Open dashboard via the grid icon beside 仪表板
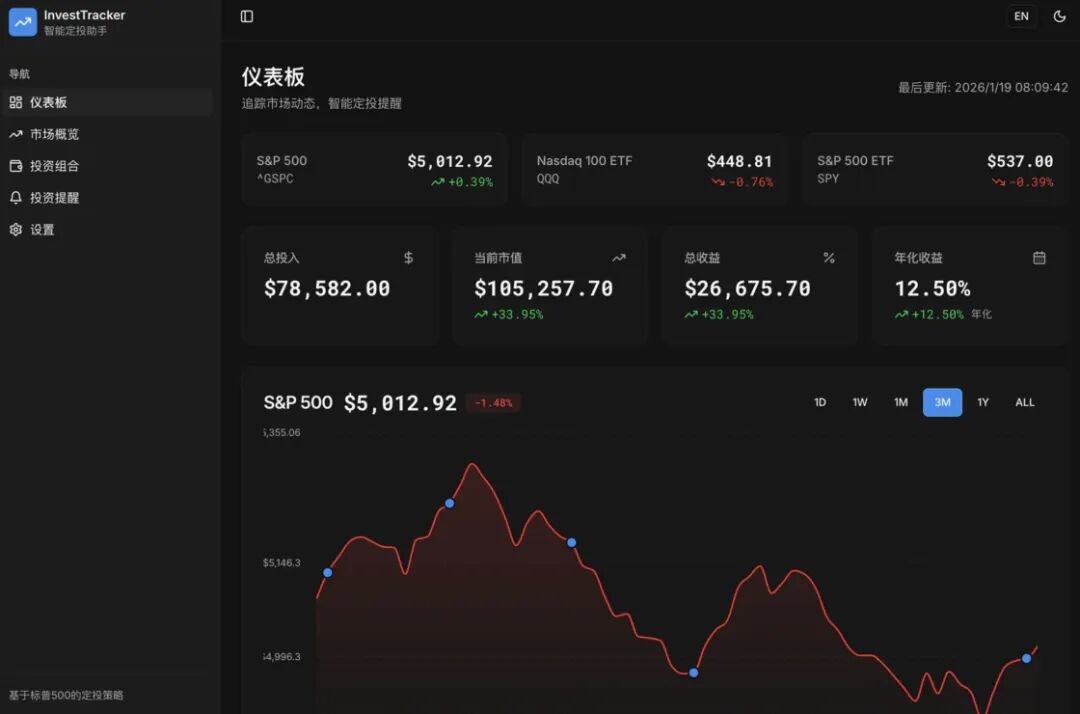Screen dimensions: 1080x714 coord(18,101)
